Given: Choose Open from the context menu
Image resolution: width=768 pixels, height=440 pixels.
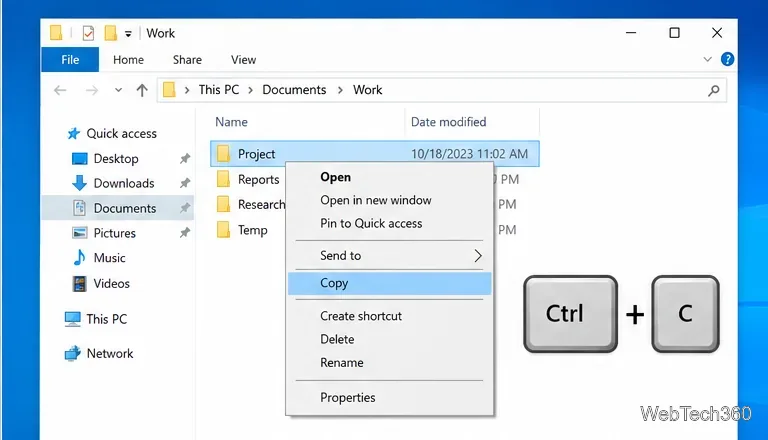Looking at the screenshot, I should pos(336,177).
